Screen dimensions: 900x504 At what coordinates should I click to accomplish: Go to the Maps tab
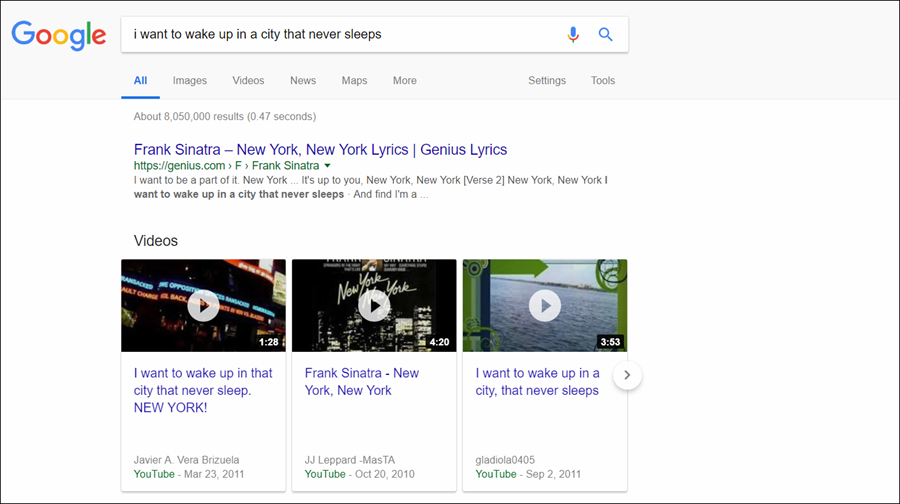pyautogui.click(x=354, y=81)
